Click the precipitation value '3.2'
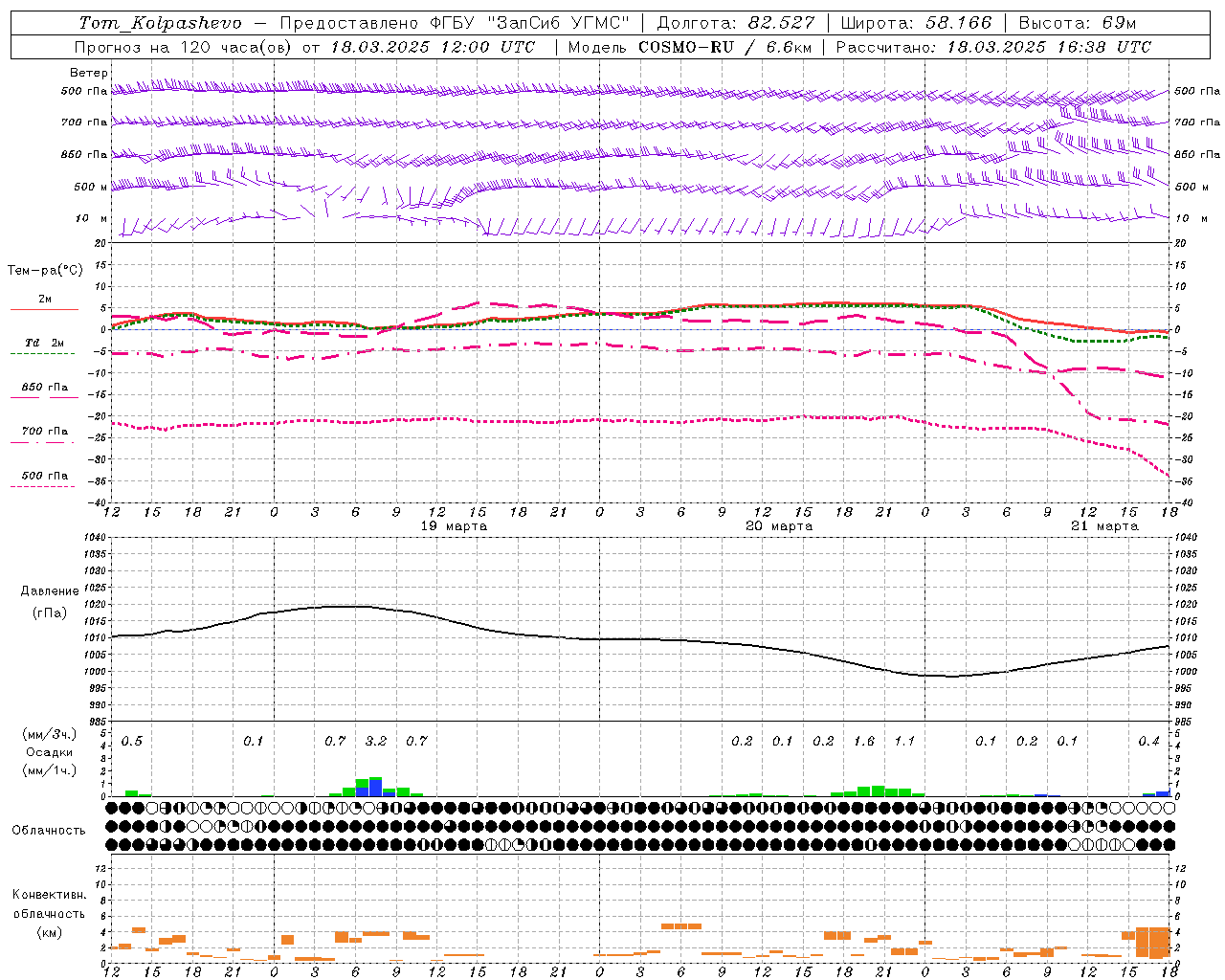The width and height of the screenshot is (1225, 980). click(376, 742)
